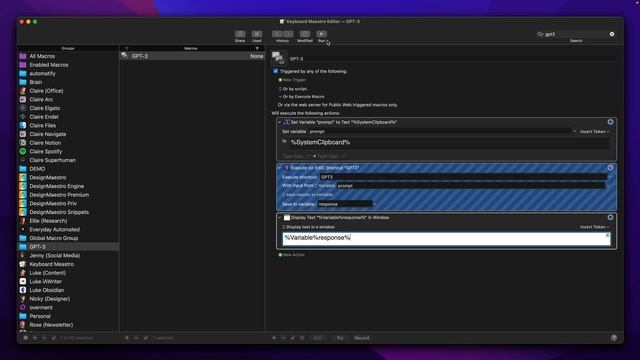Click the Share toolbar icon
The width and height of the screenshot is (640, 360).
coord(240,34)
